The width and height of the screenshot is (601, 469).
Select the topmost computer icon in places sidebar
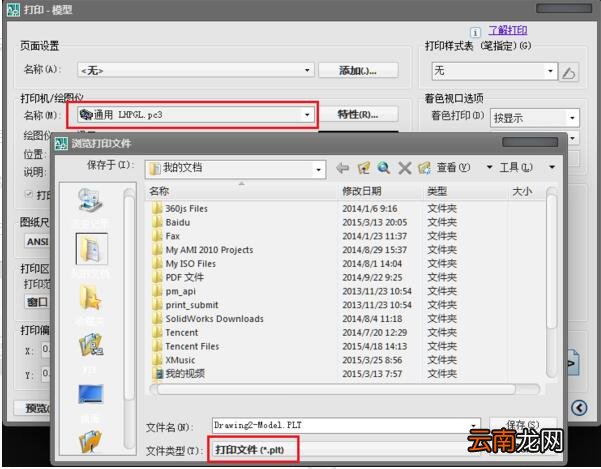pos(90,200)
